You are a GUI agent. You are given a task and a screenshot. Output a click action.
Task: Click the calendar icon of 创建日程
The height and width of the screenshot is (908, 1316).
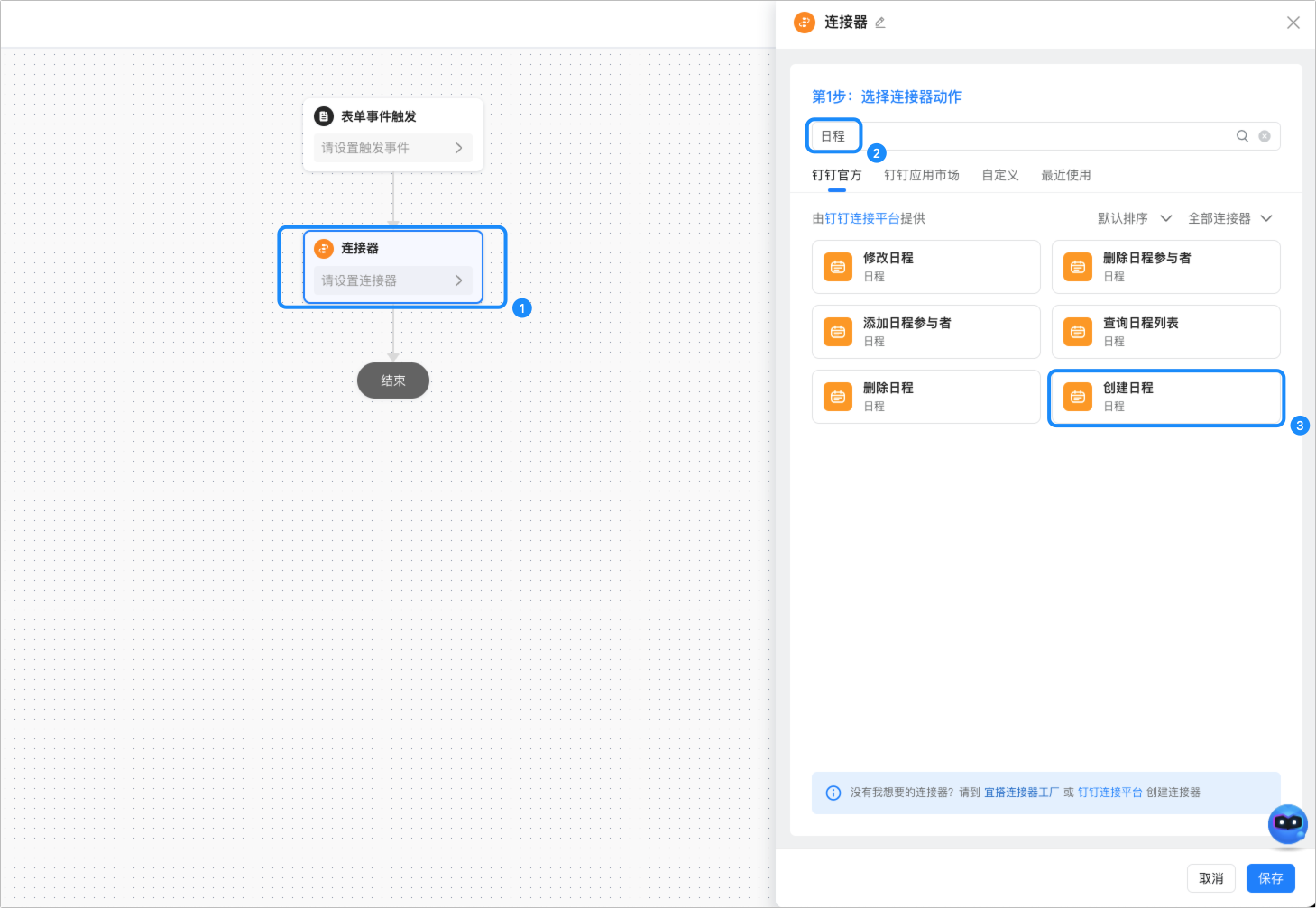1078,397
